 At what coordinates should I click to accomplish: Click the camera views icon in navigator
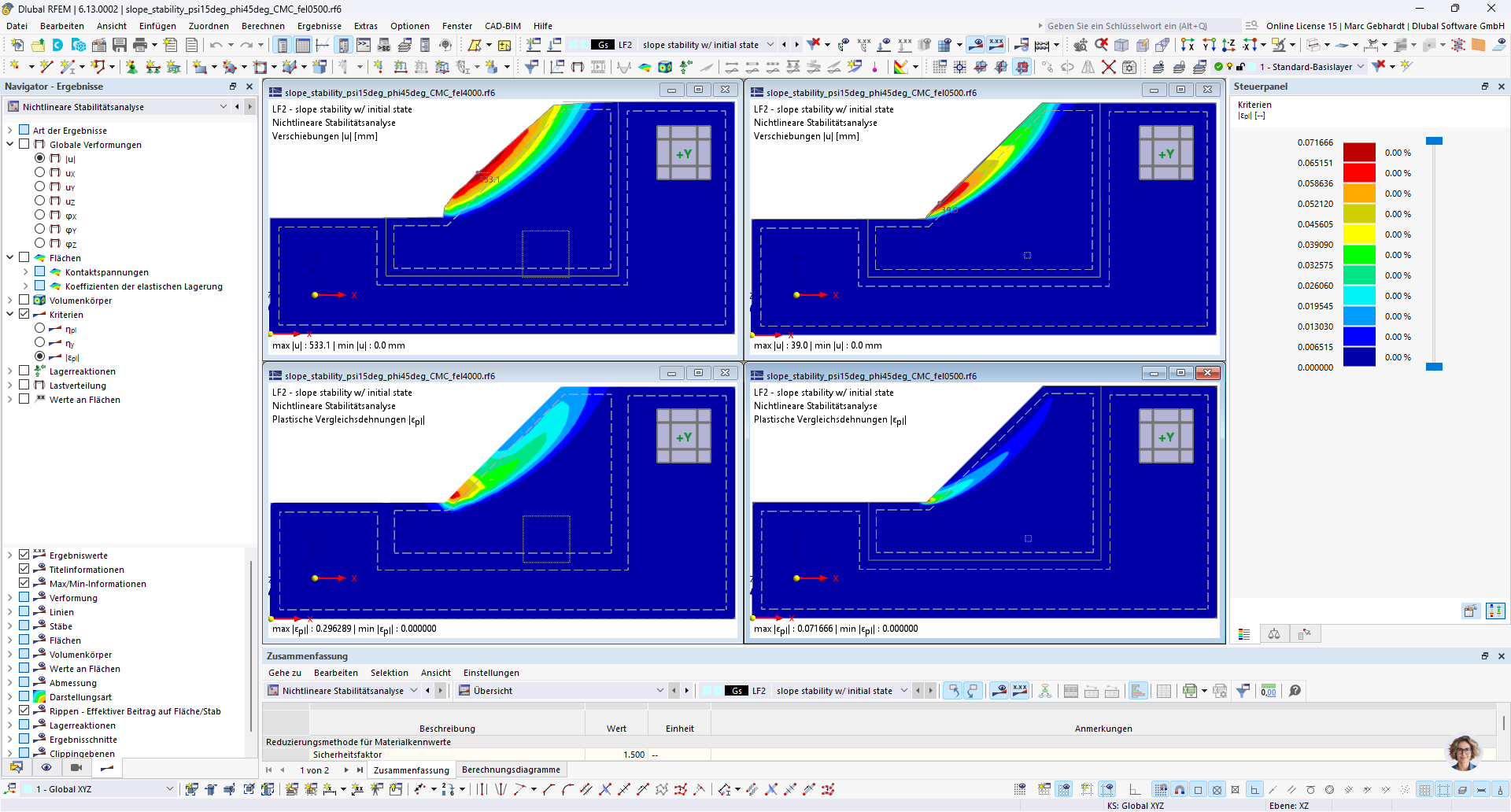click(76, 767)
